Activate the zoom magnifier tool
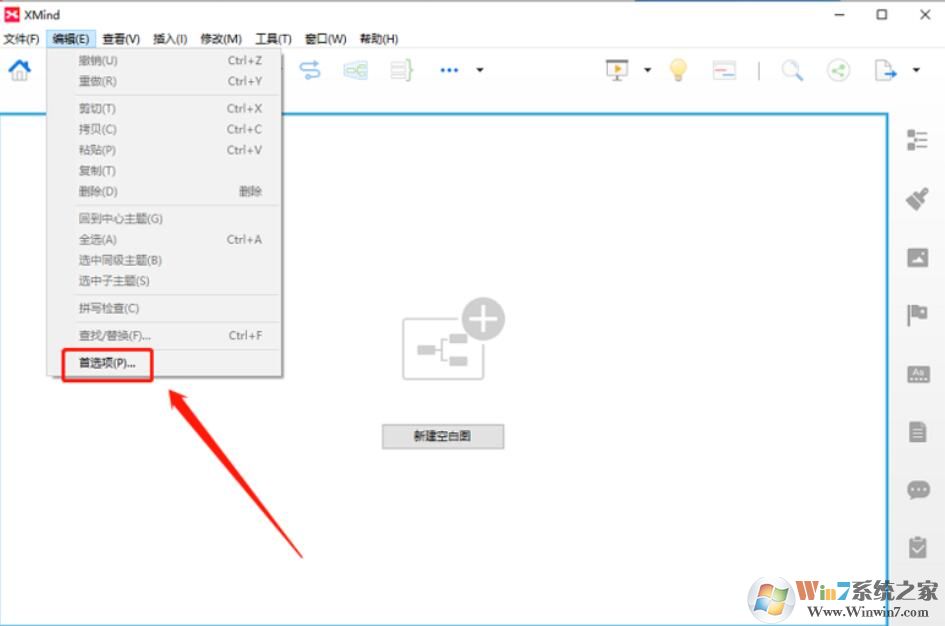 click(x=792, y=70)
